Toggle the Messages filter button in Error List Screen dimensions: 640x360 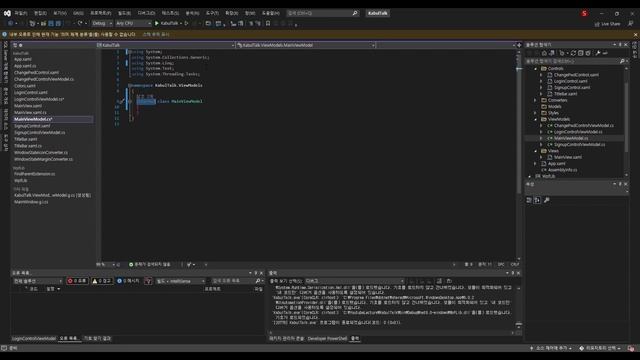click(x=128, y=281)
